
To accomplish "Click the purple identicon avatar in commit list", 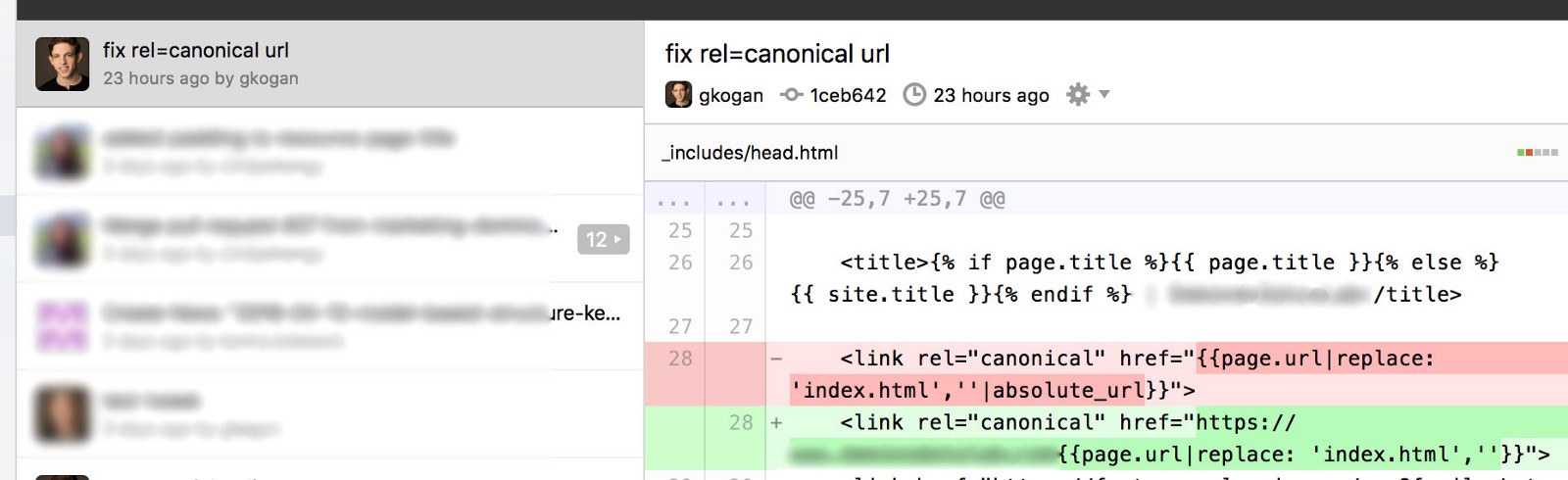I will pyautogui.click(x=62, y=326).
